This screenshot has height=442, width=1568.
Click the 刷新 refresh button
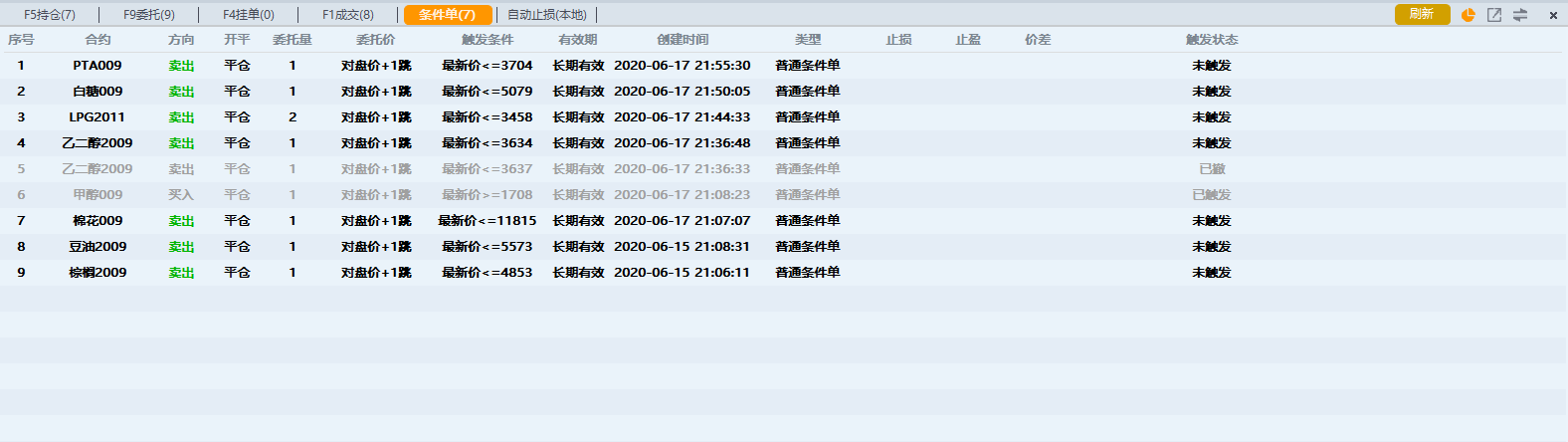[1422, 14]
